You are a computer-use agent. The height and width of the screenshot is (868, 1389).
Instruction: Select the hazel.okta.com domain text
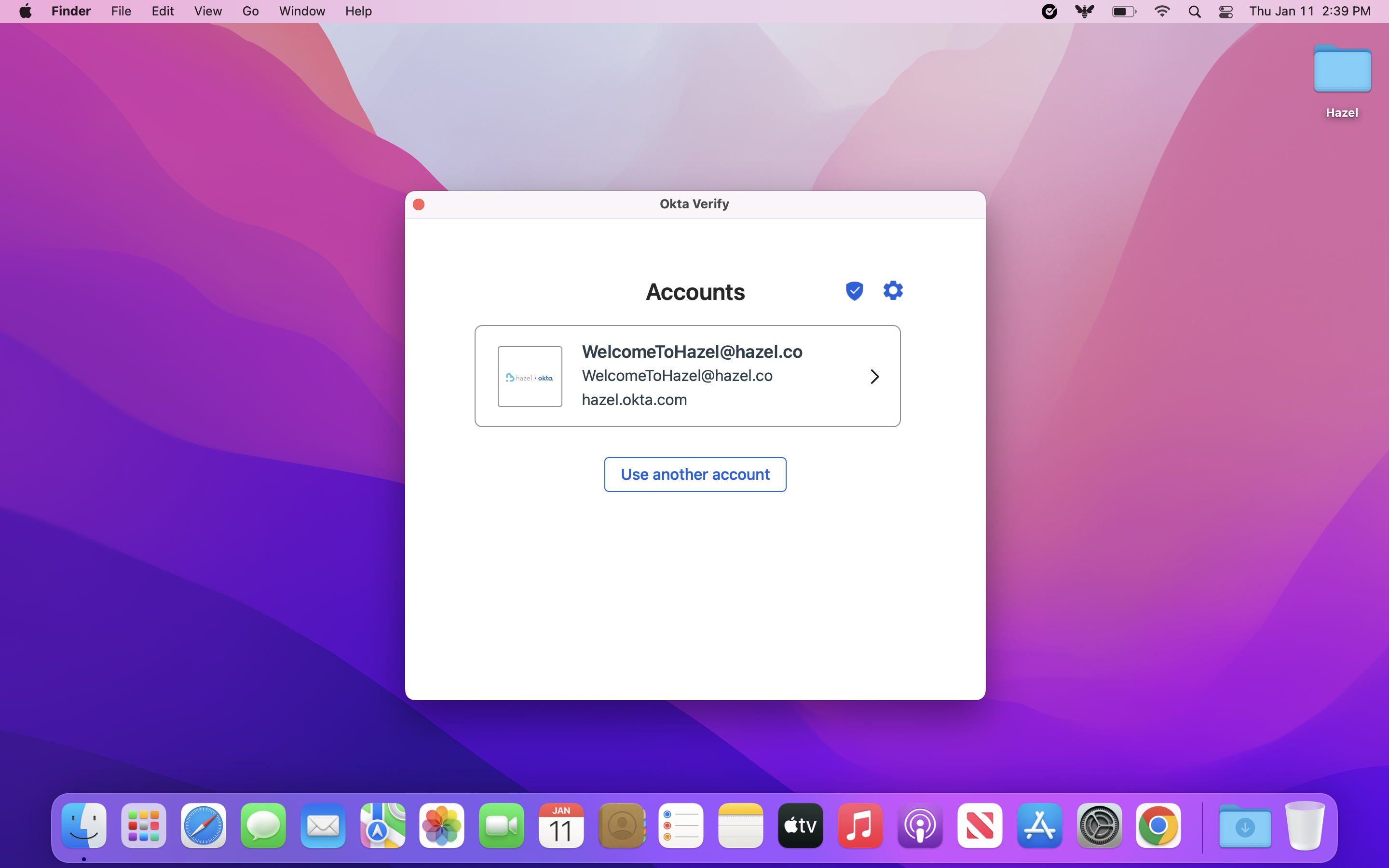634,400
